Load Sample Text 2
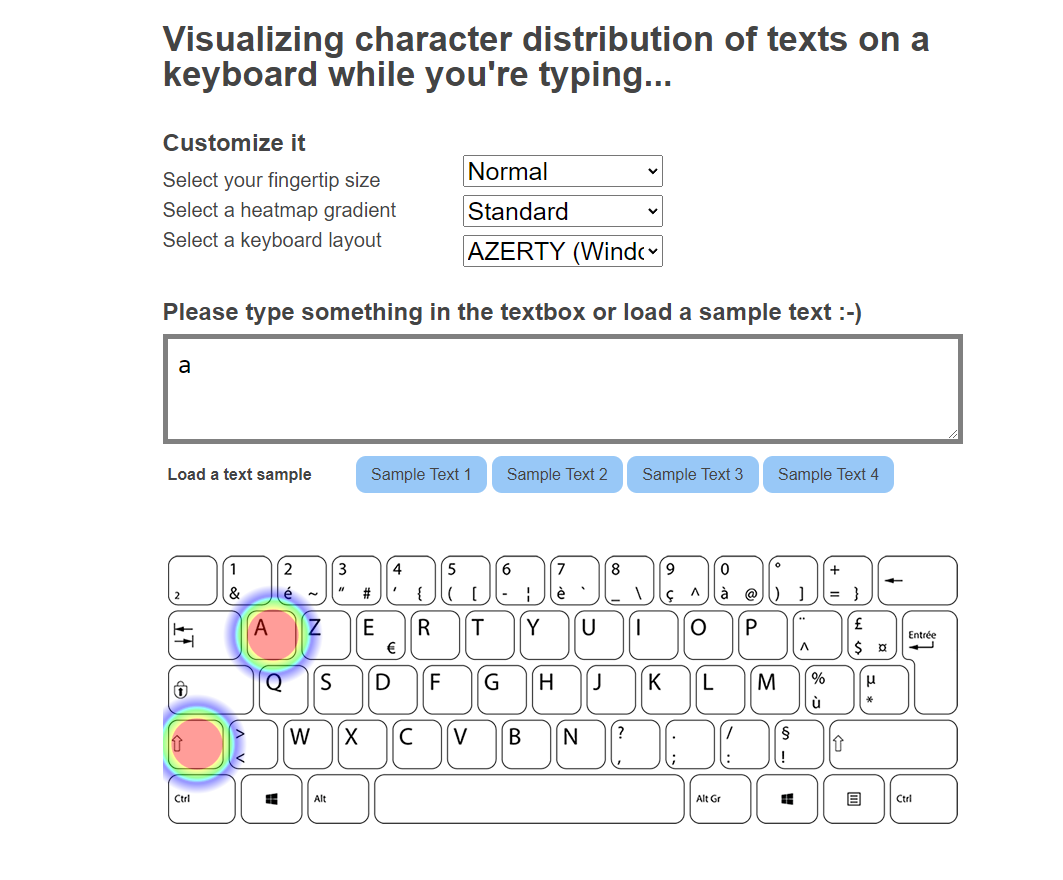This screenshot has width=1063, height=880. 557,475
